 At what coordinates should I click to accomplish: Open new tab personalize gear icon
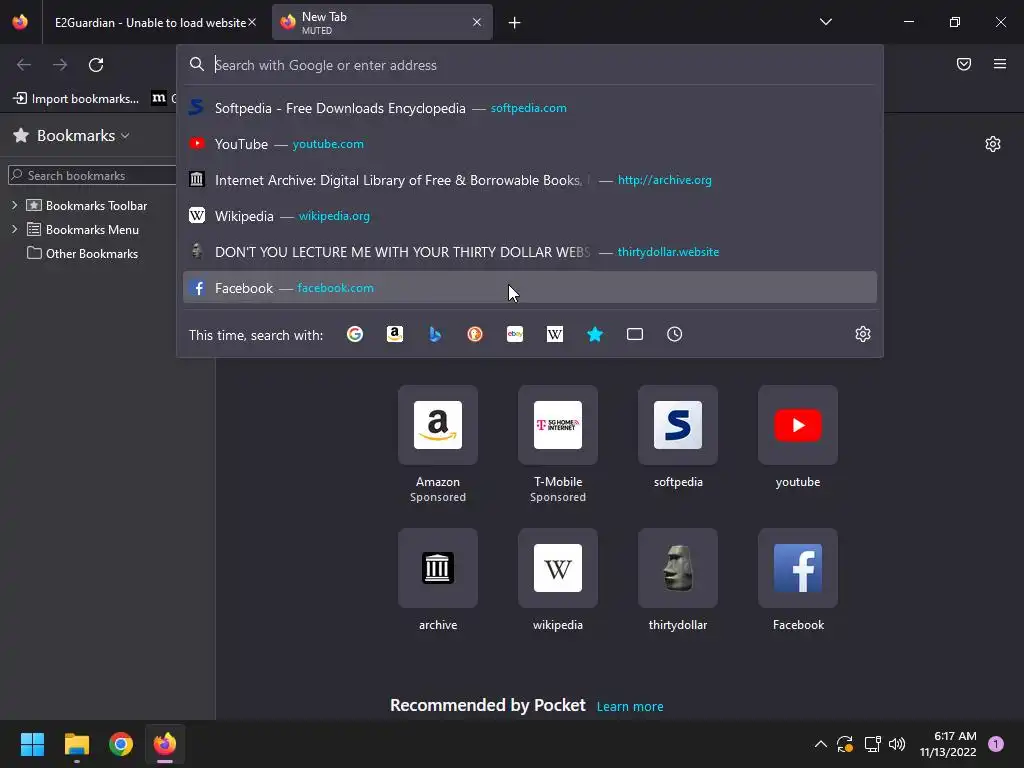click(x=993, y=144)
